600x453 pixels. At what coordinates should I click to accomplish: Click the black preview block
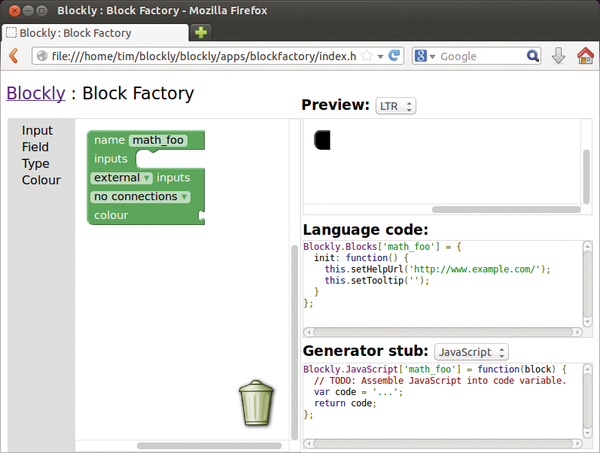(322, 140)
